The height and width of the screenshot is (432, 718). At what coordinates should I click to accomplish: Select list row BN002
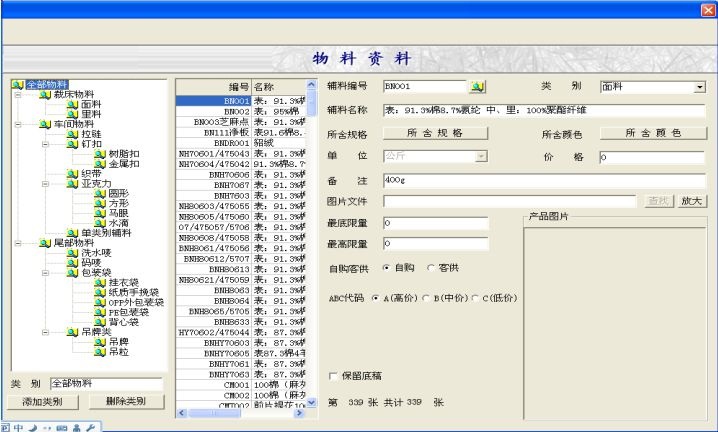coord(241,111)
